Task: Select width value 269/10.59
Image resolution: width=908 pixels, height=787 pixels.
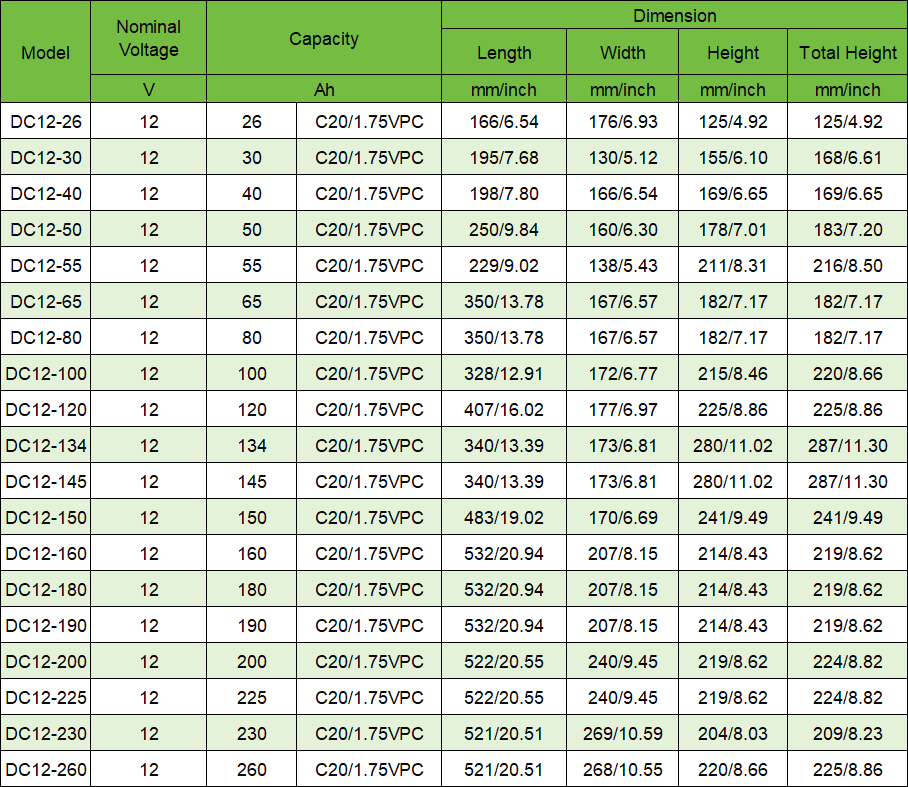Action: [623, 733]
